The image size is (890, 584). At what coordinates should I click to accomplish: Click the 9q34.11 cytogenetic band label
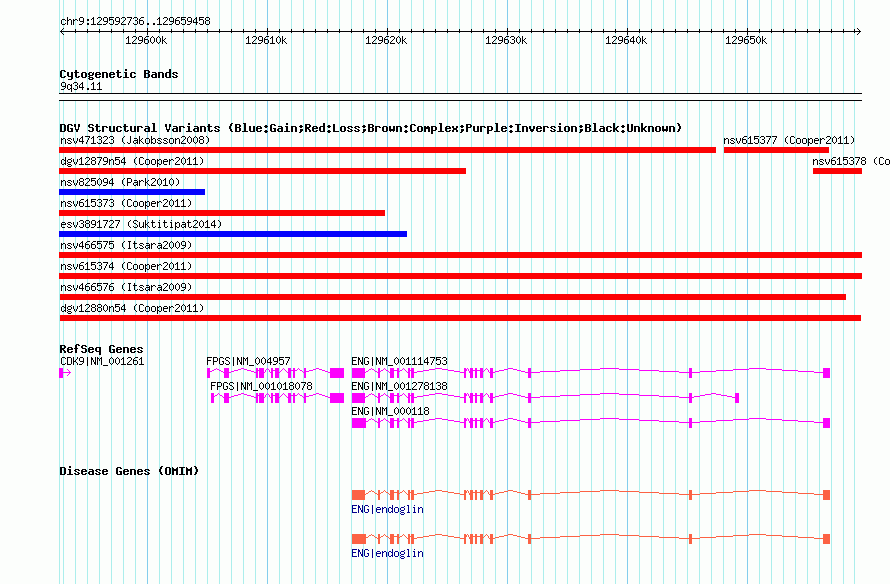(81, 86)
